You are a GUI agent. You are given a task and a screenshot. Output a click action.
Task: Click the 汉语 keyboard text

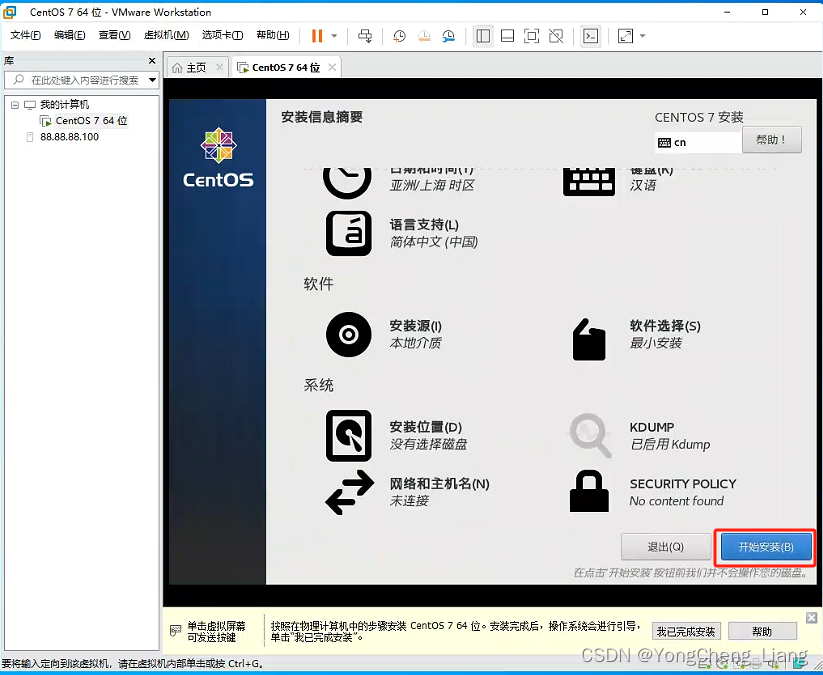(643, 185)
